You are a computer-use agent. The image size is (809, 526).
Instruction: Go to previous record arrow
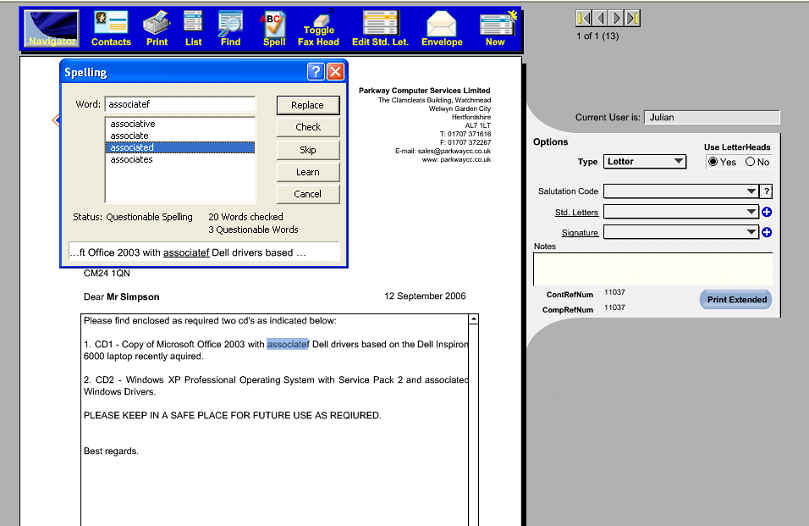tap(600, 19)
